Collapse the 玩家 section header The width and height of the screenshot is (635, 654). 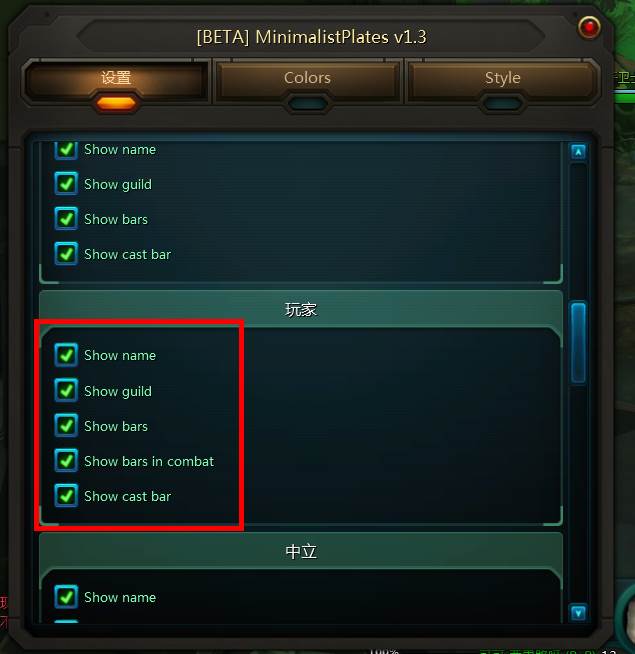[x=301, y=309]
